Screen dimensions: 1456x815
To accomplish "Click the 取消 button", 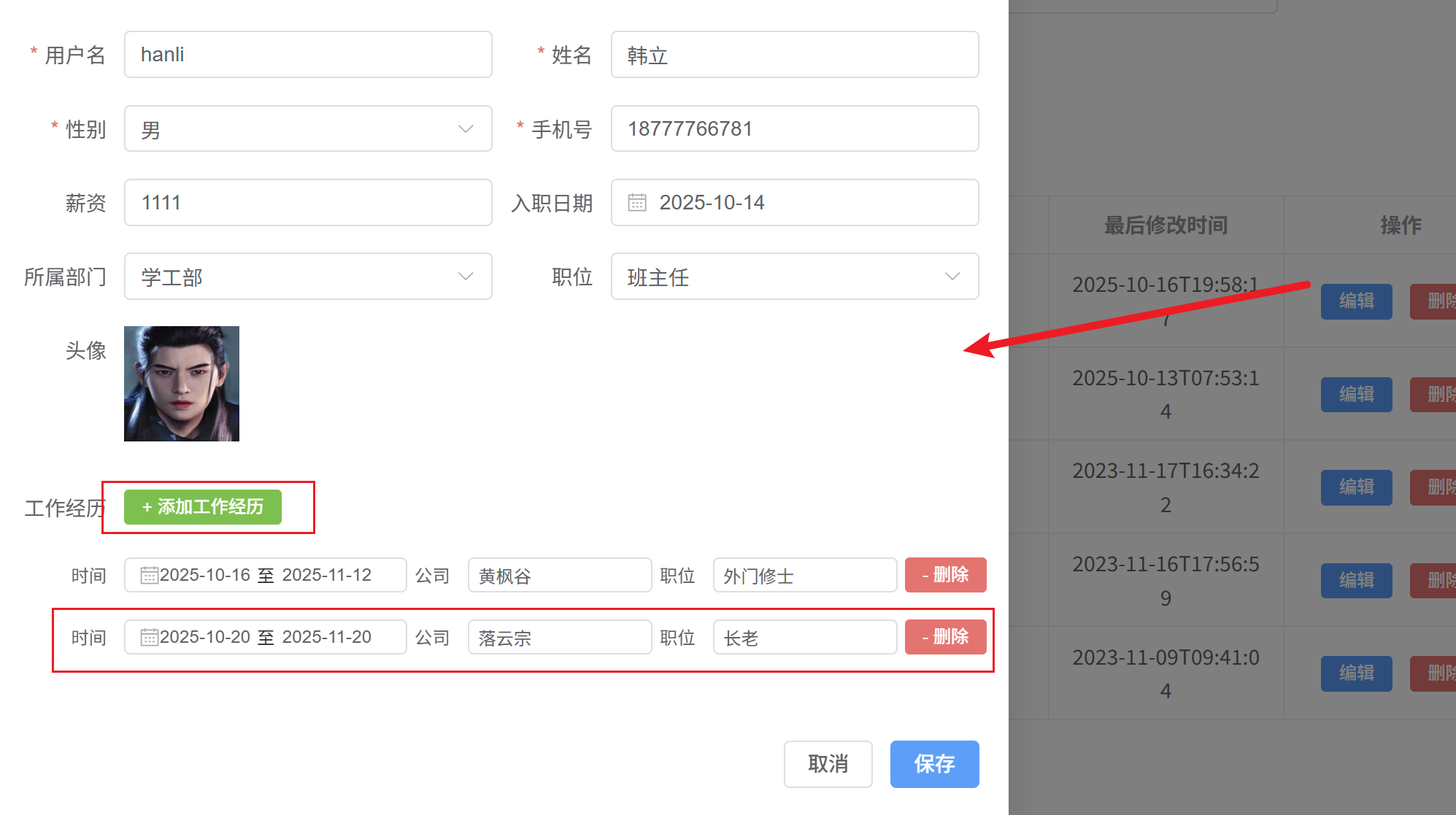I will (x=828, y=764).
